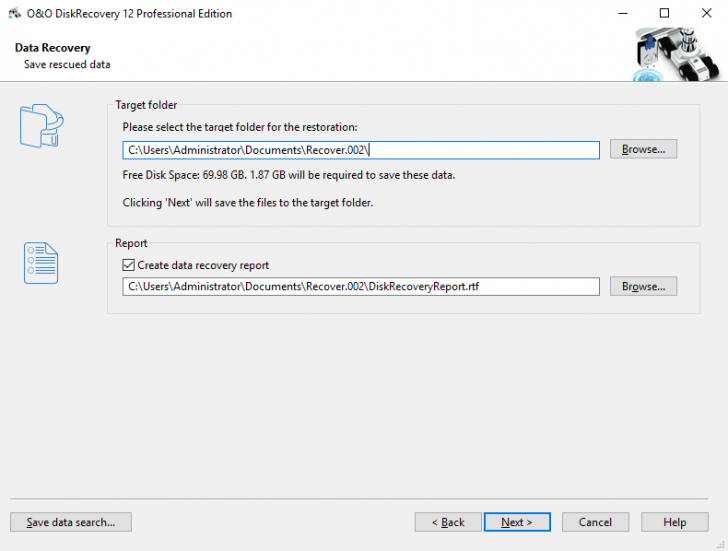Image resolution: width=728 pixels, height=551 pixels.
Task: Go Back to previous wizard step
Action: (448, 522)
